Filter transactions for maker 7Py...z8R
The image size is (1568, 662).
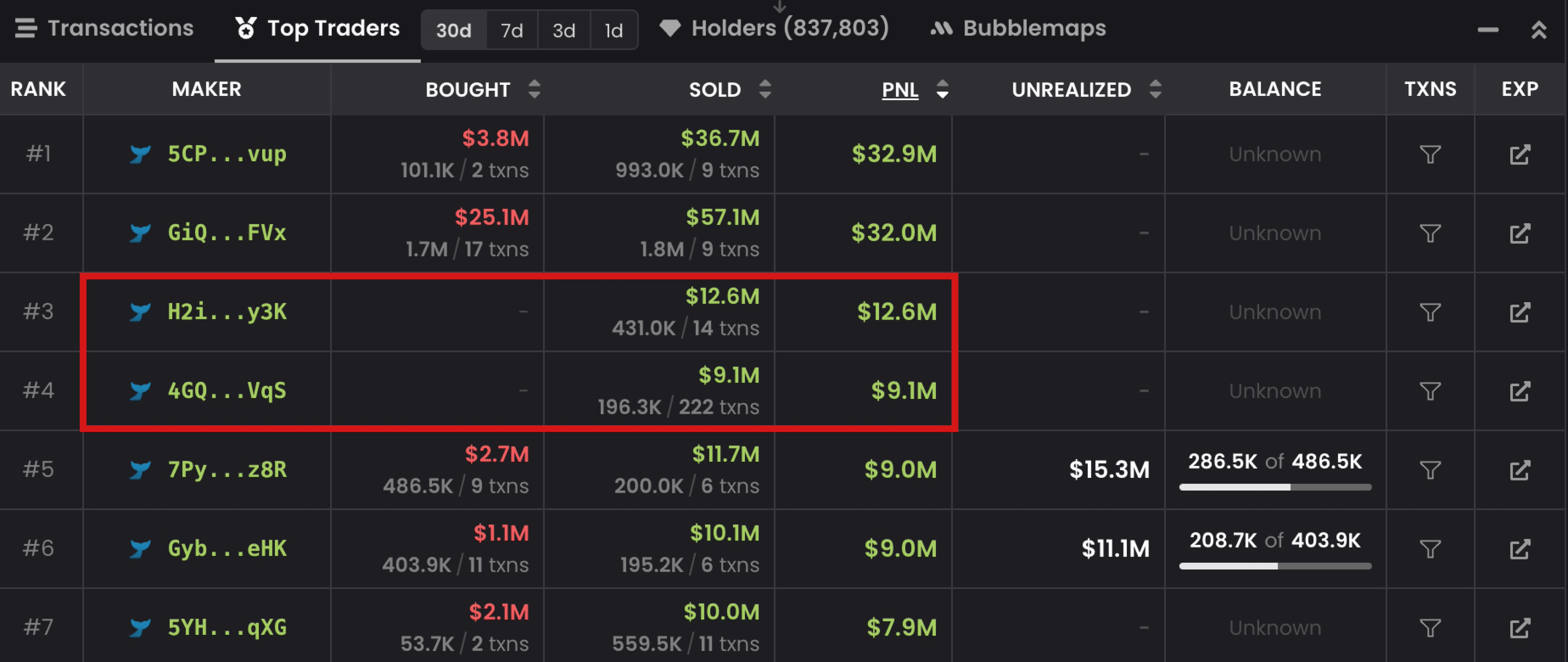1430,470
